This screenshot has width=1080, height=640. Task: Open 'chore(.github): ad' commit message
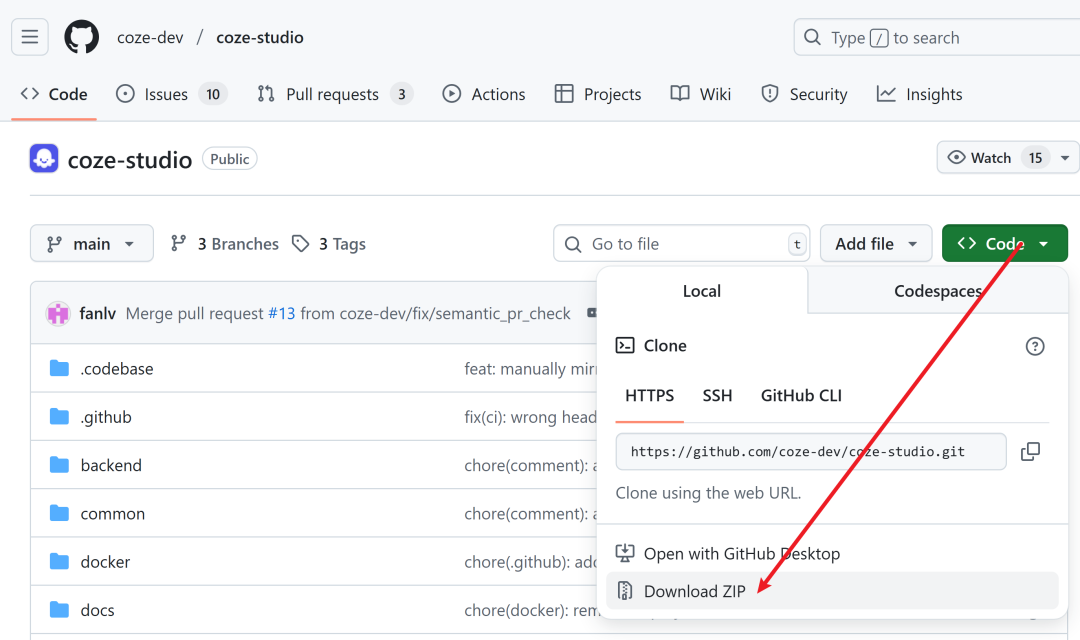tap(530, 561)
